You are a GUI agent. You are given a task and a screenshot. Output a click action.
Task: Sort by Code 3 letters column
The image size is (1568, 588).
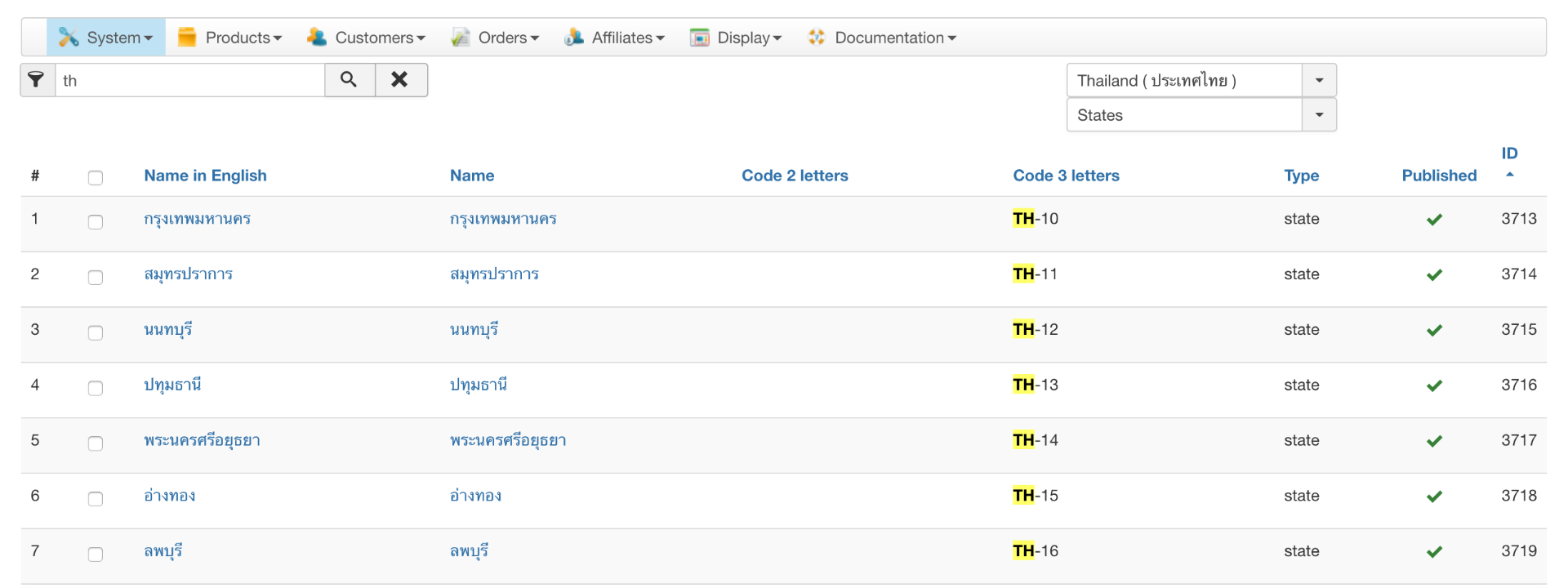coord(1066,176)
